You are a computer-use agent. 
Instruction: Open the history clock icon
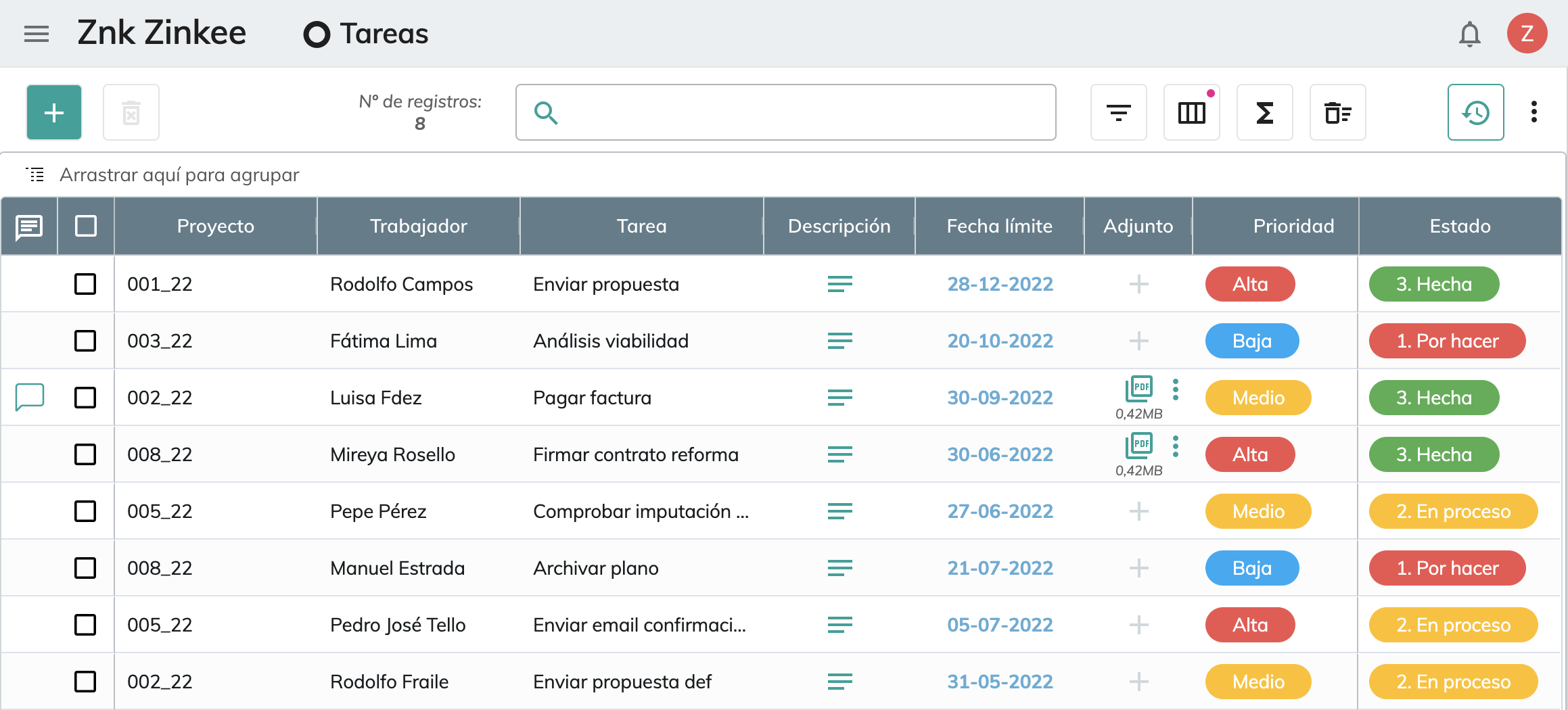pos(1476,112)
